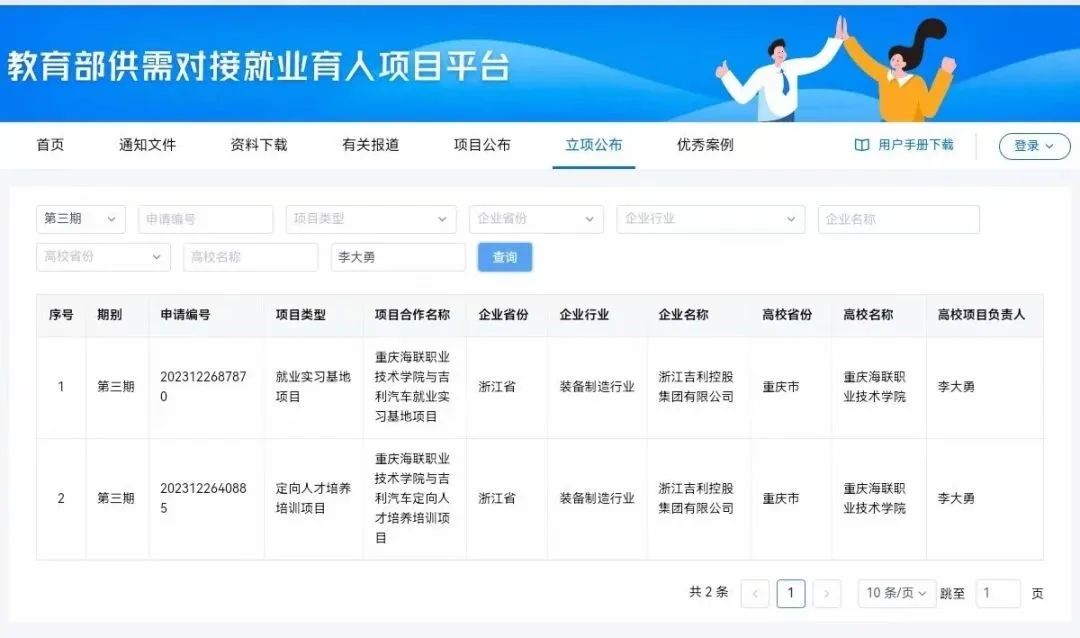Change the 10条/页 page size selector
The image size is (1080, 638).
click(896, 593)
